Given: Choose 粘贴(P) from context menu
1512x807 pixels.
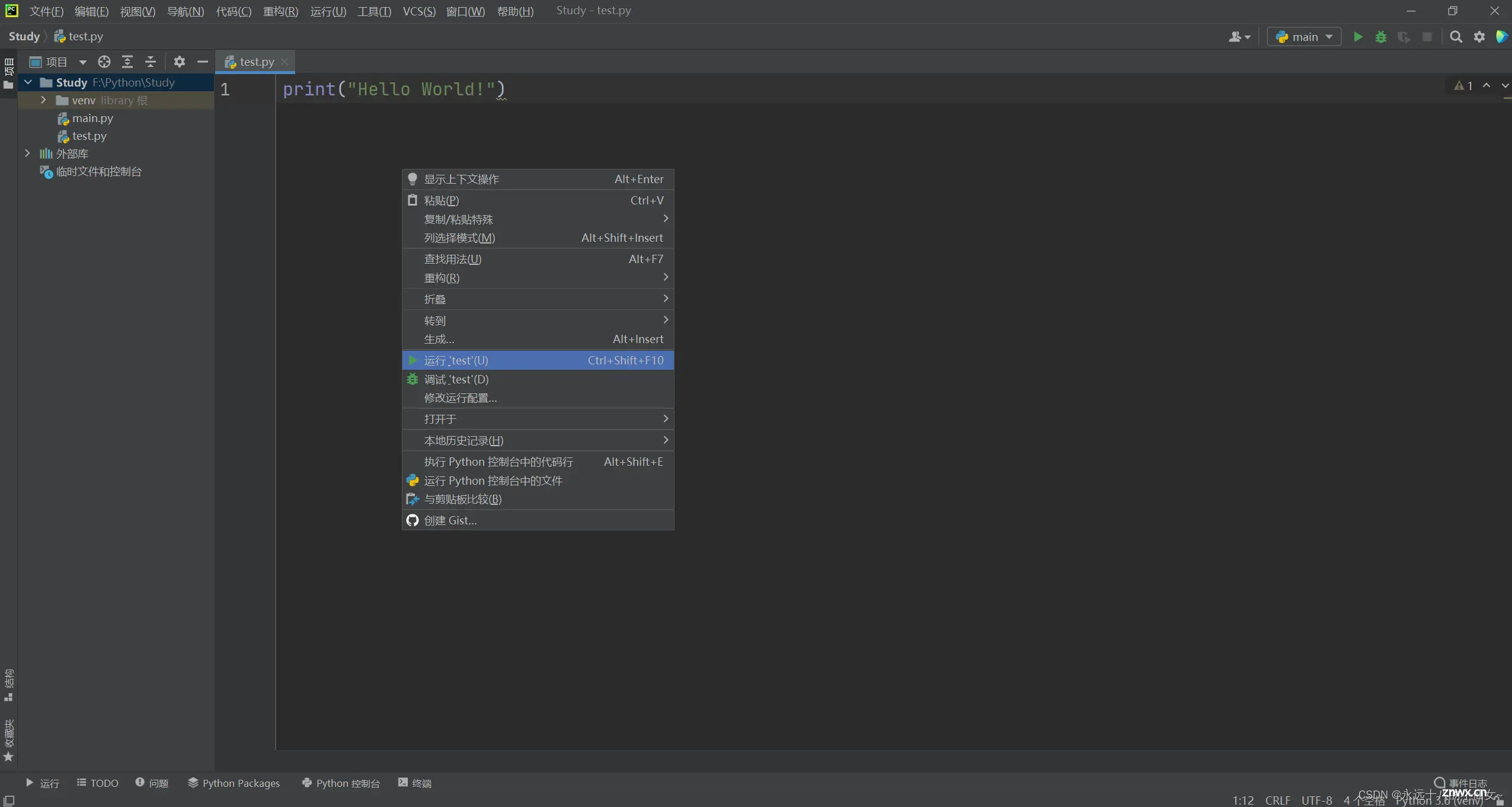Looking at the screenshot, I should (x=538, y=200).
